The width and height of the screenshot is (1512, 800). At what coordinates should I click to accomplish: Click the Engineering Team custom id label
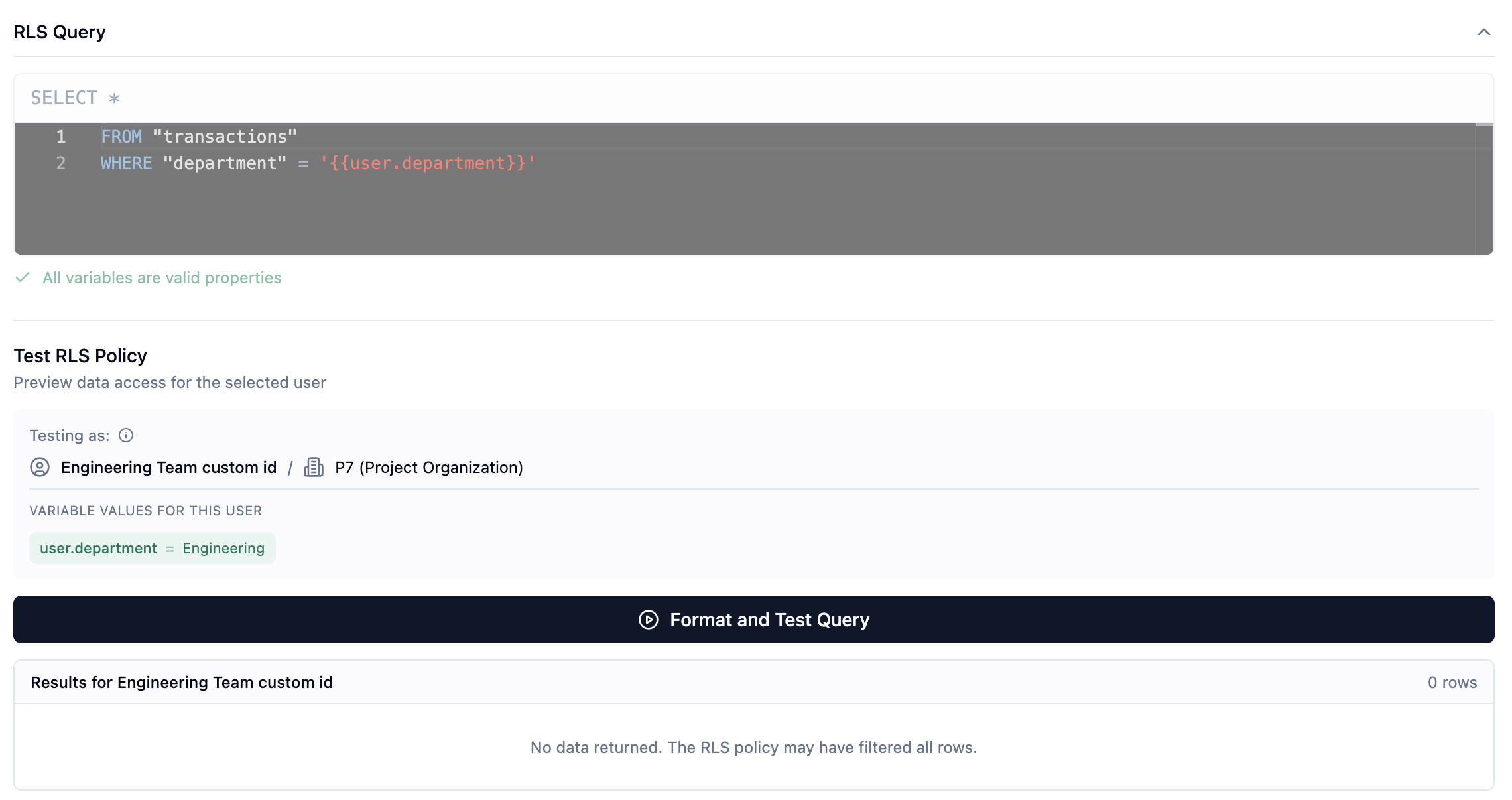tap(168, 467)
